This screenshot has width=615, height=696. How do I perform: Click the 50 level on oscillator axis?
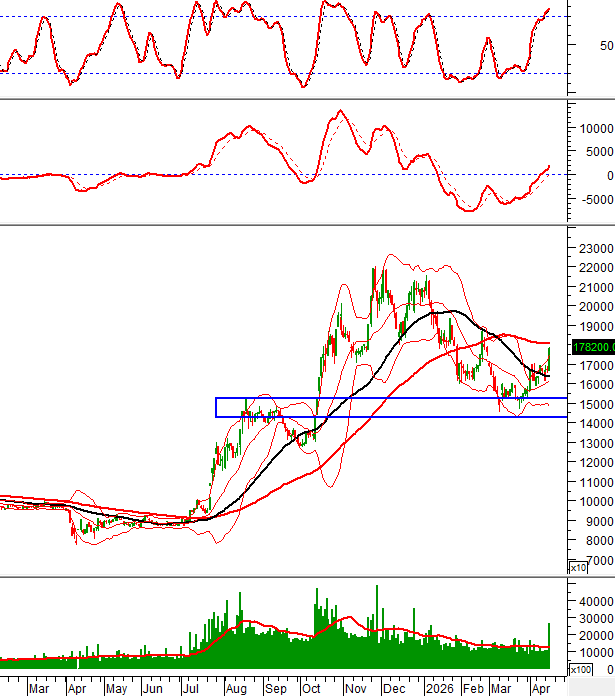(x=606, y=46)
